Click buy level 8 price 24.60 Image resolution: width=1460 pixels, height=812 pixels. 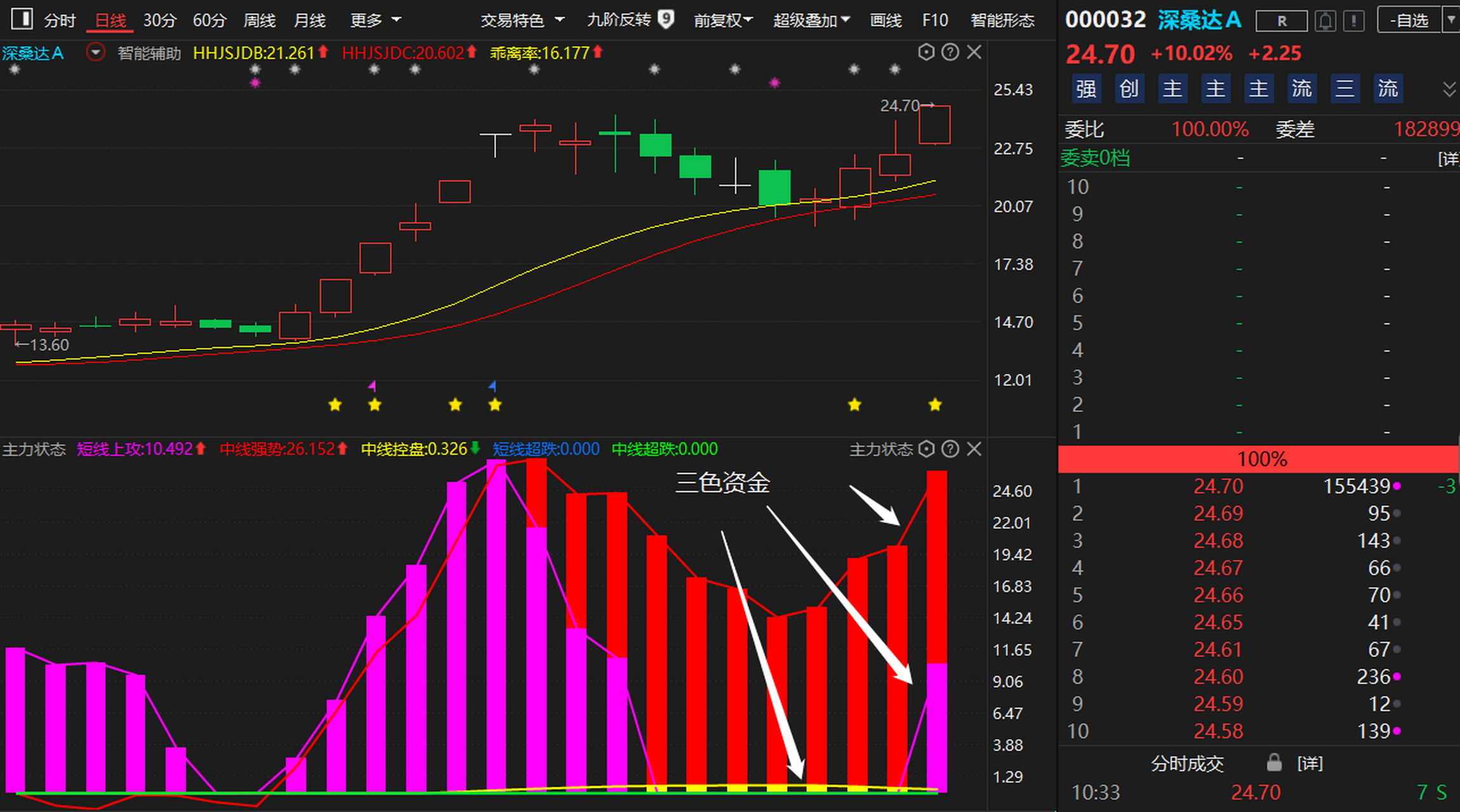(1218, 677)
